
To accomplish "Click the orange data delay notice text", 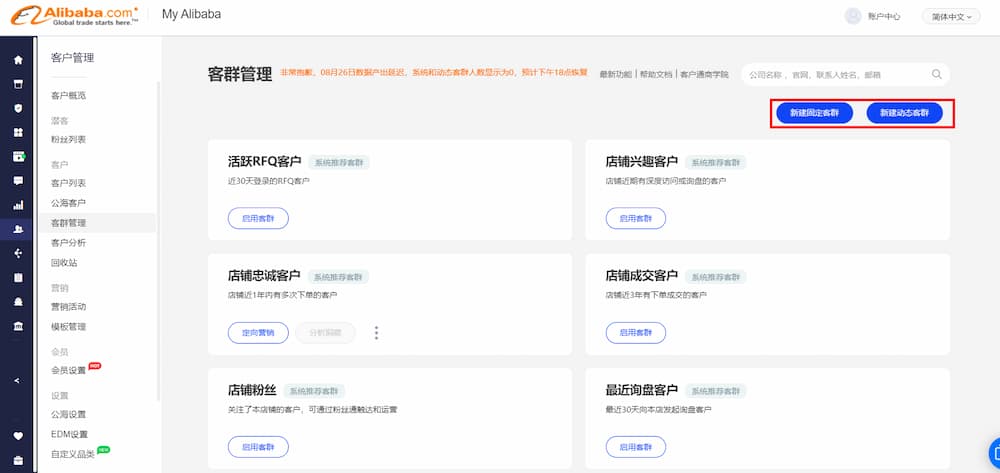I will 434,73.
